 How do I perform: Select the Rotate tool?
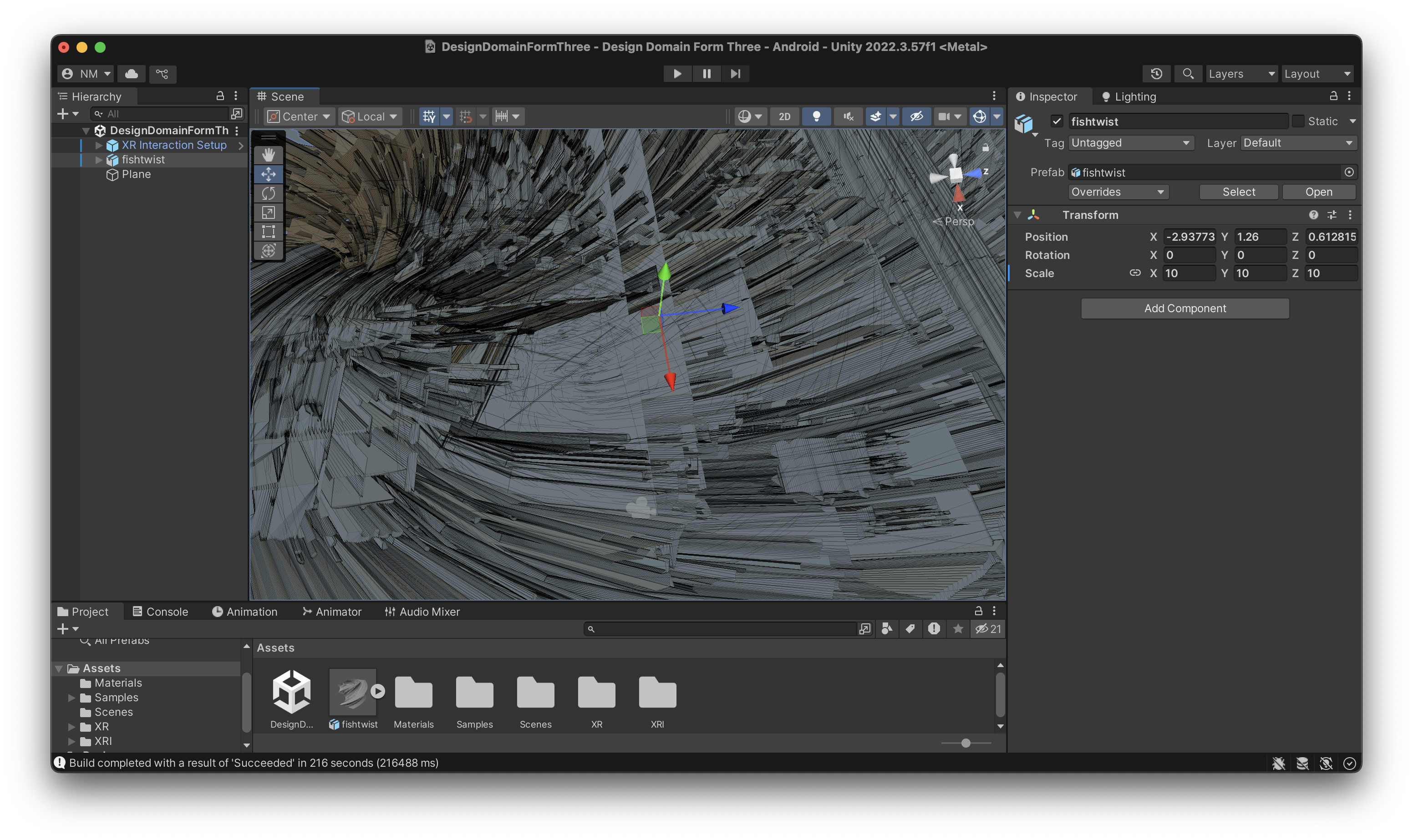tap(268, 193)
